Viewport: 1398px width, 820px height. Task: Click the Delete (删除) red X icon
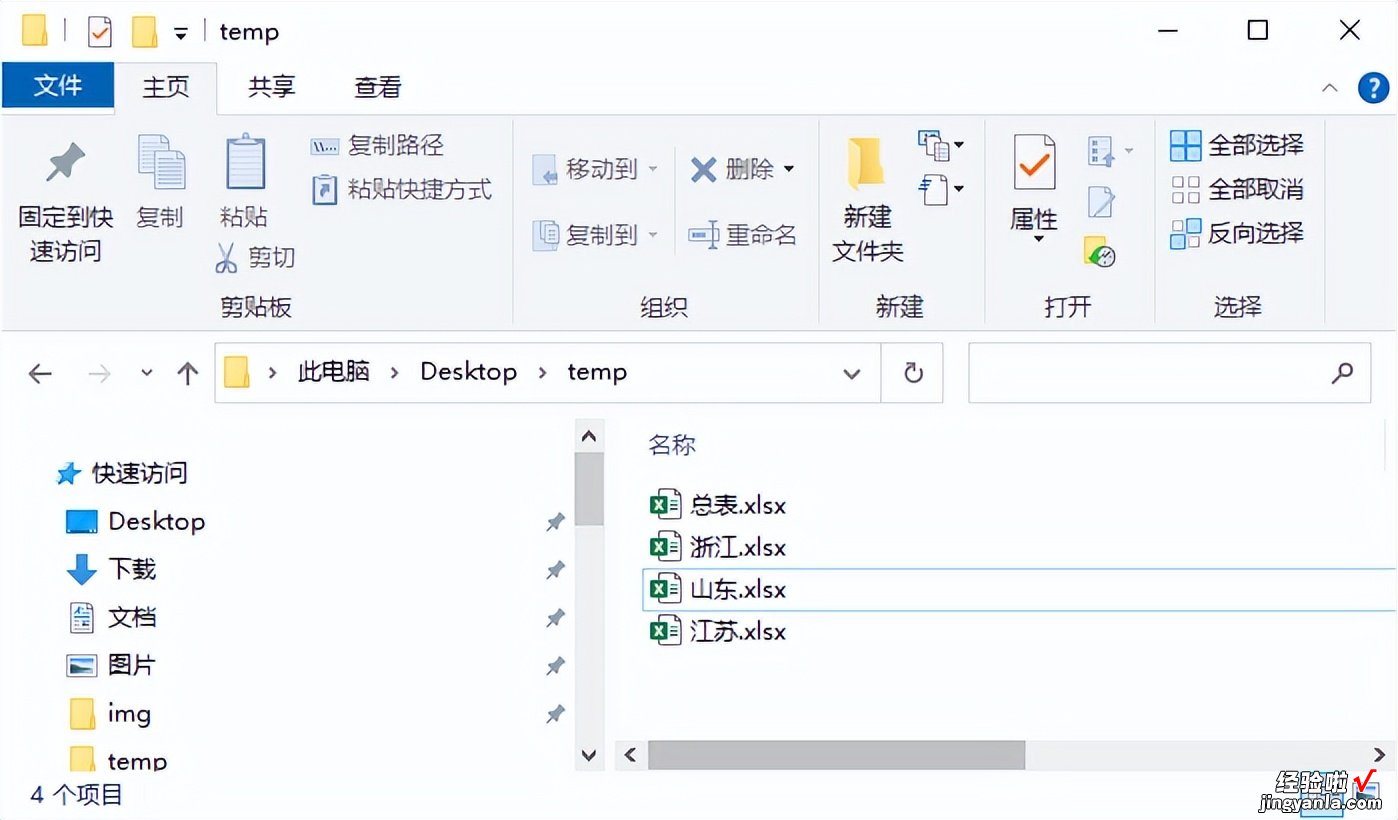pos(704,170)
